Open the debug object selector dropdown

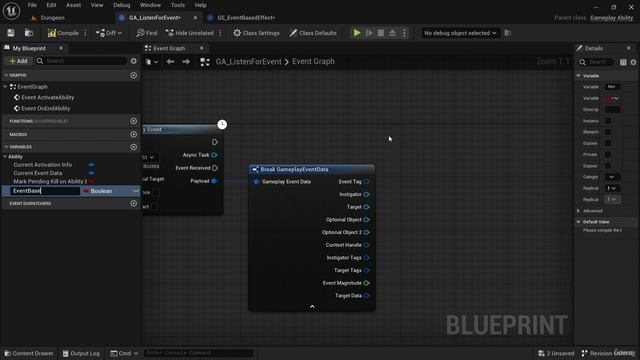460,33
